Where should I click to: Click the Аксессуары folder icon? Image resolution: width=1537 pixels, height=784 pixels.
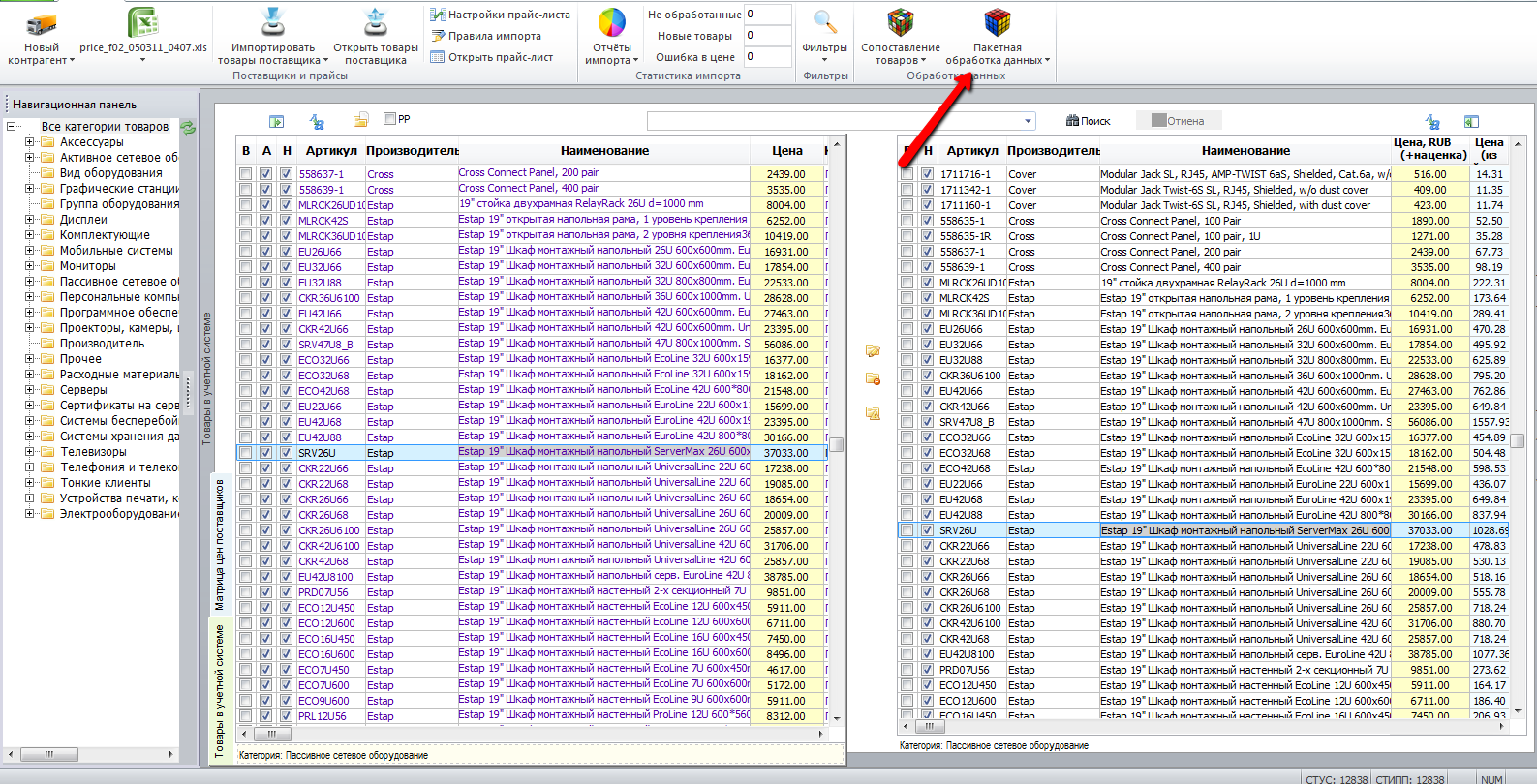pos(46,142)
